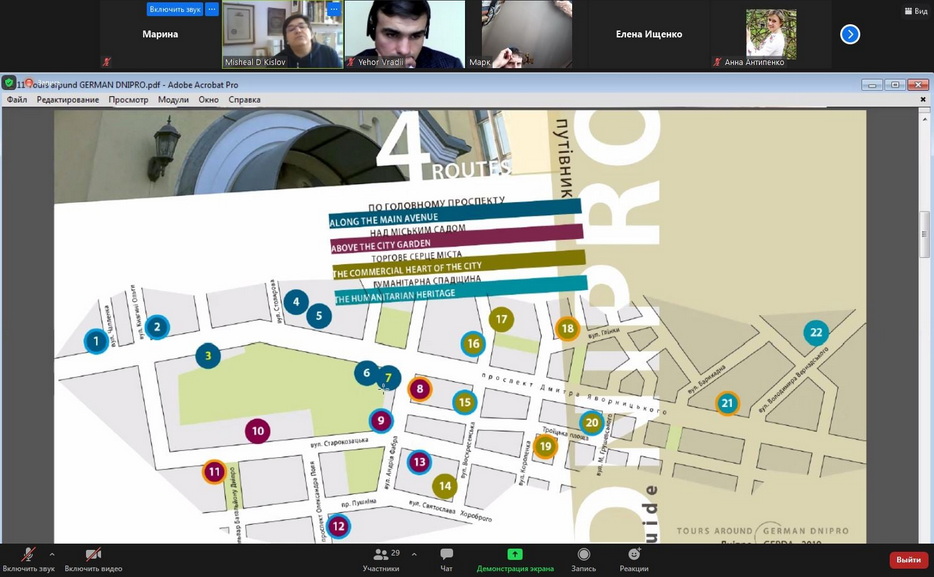Click map marker 3
This screenshot has width=934, height=577.
pos(208,356)
